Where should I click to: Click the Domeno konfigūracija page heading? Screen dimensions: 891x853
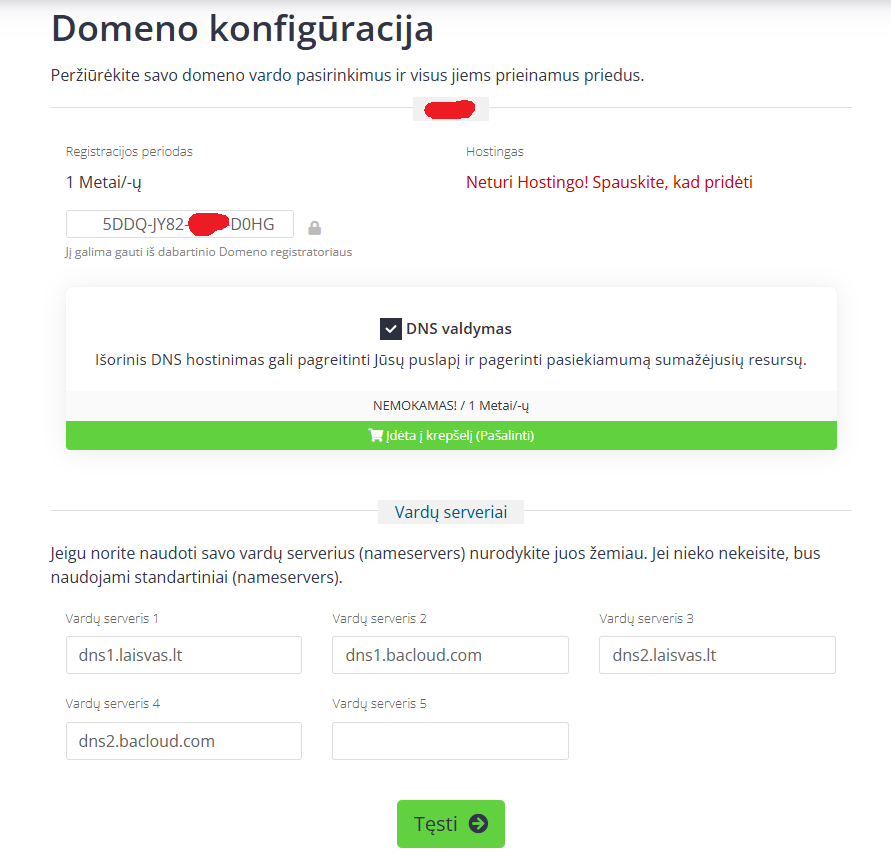(243, 28)
